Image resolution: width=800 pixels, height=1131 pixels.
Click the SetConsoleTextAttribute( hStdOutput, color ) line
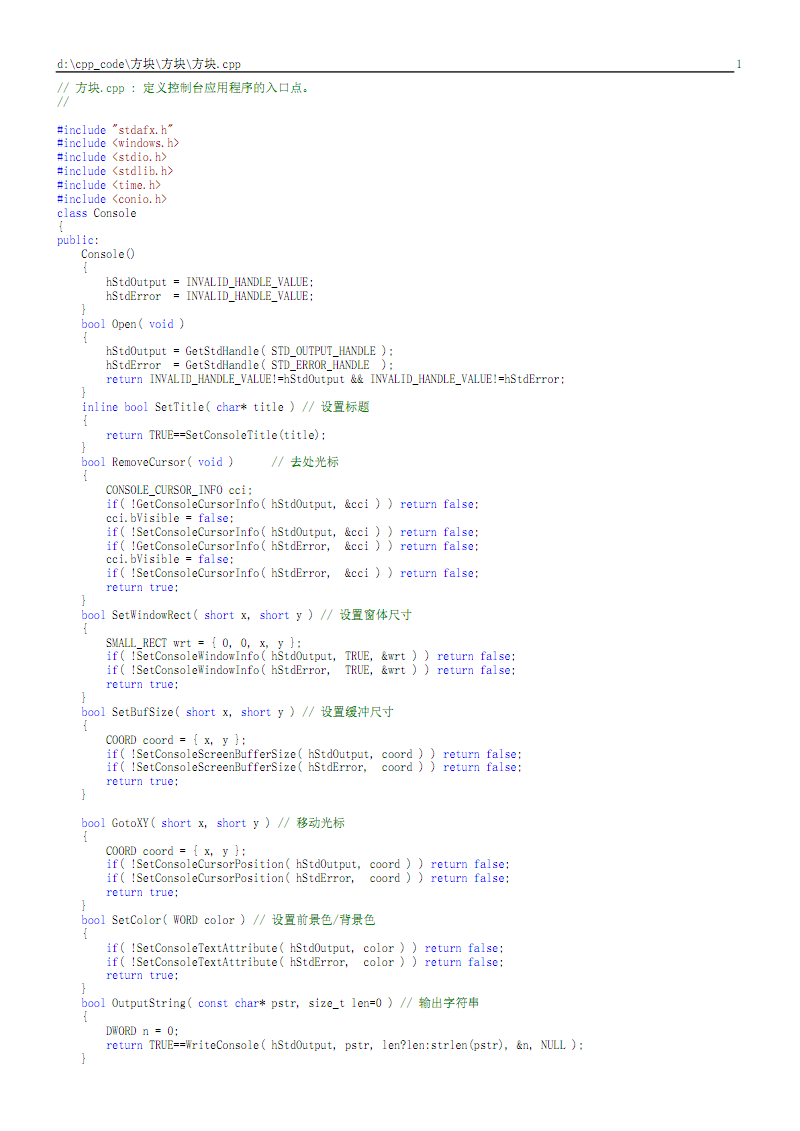(304, 948)
